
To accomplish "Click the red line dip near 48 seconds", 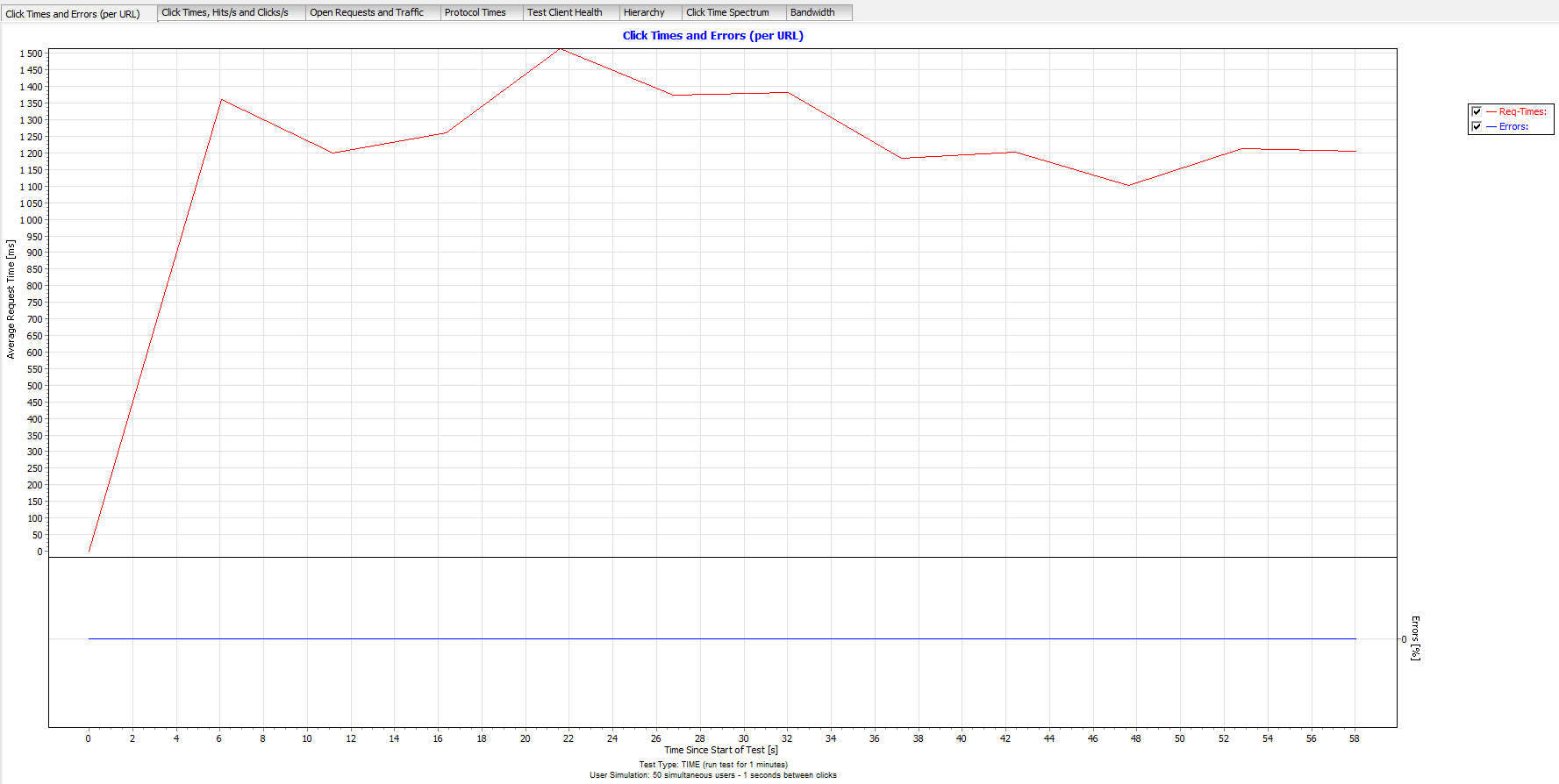I will click(1129, 185).
